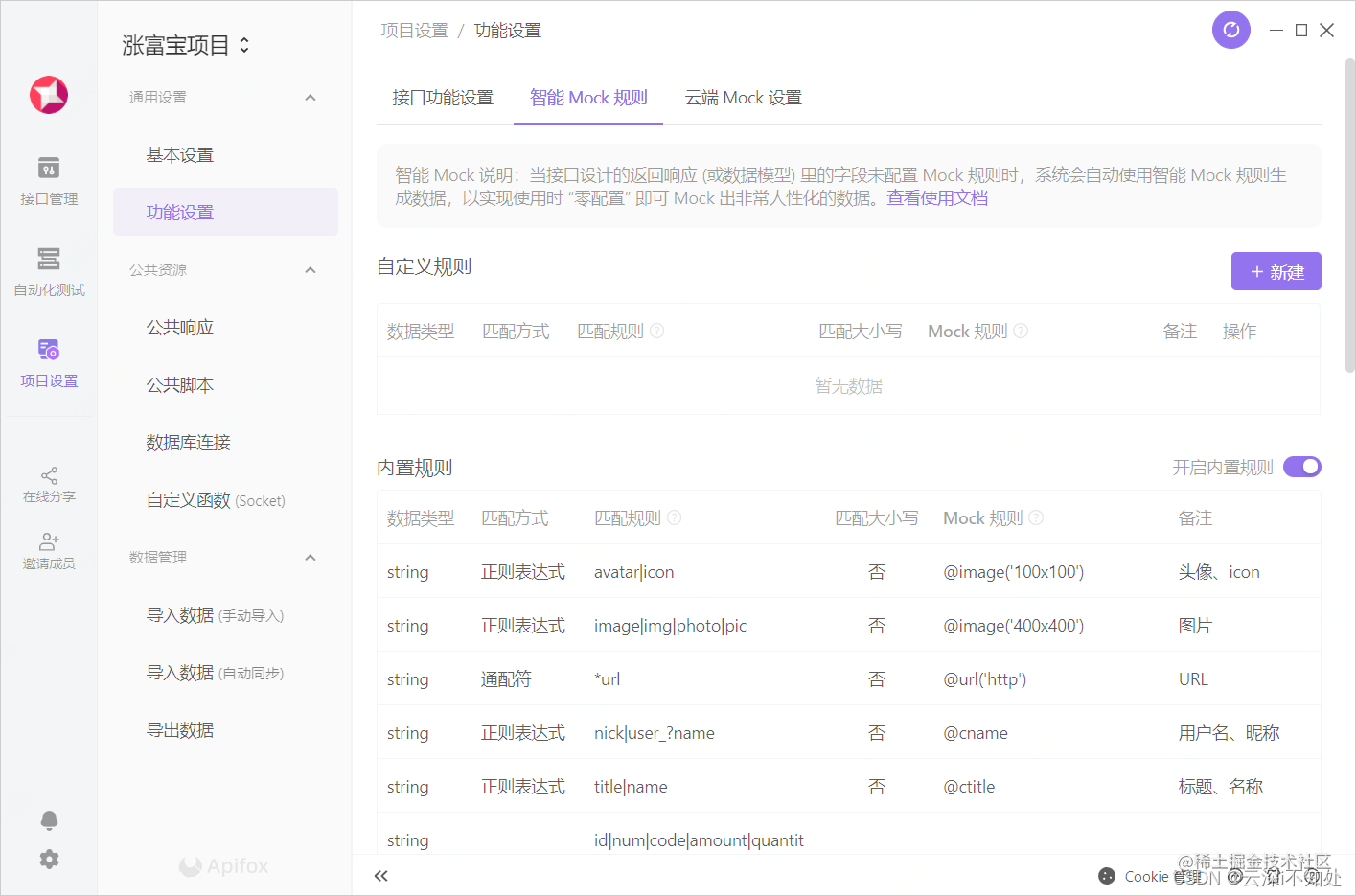Open the 查看使用文档 link
This screenshot has width=1356, height=896.
pyautogui.click(x=937, y=198)
